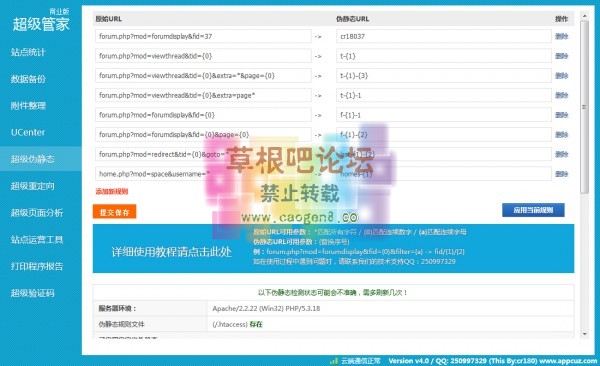600x366 pixels.
Task: Click original URL field with mod=redirect
Action: click(x=203, y=154)
